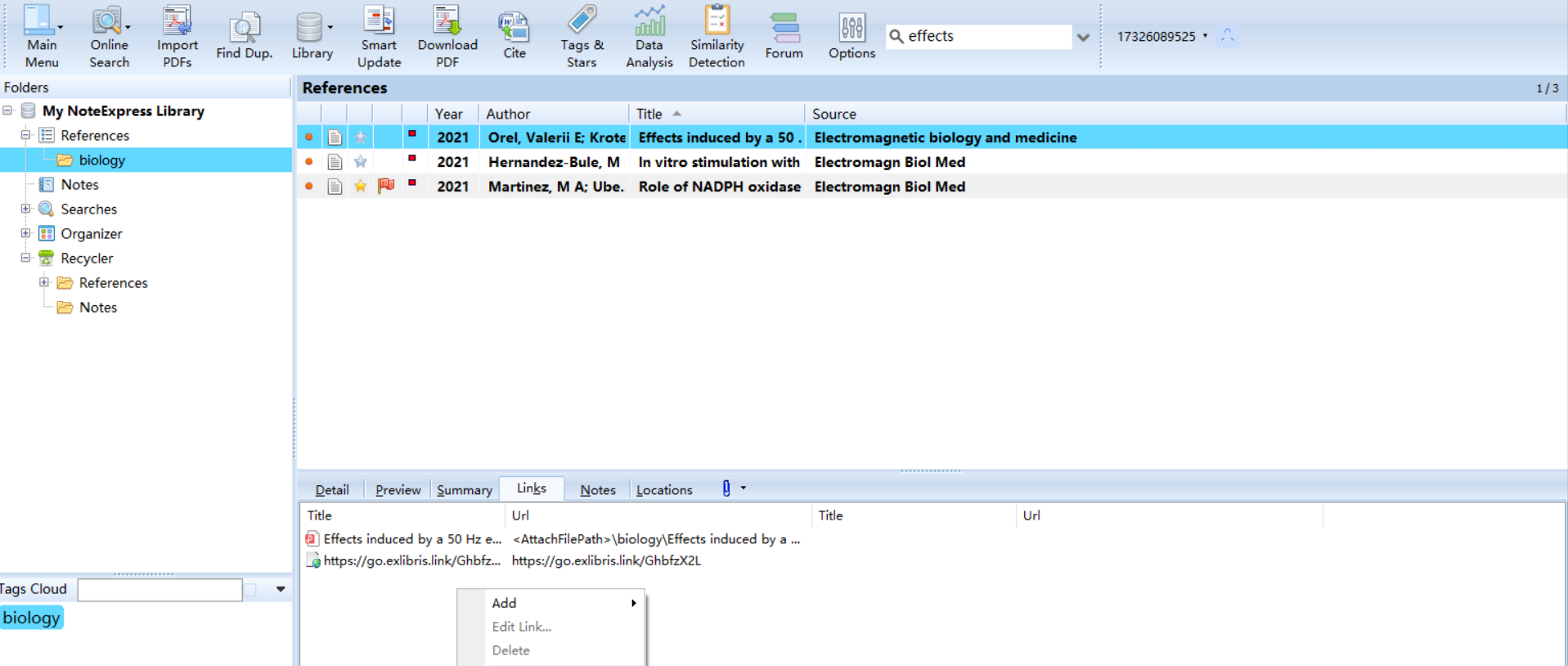Open Options settings
1568x666 pixels.
851,36
